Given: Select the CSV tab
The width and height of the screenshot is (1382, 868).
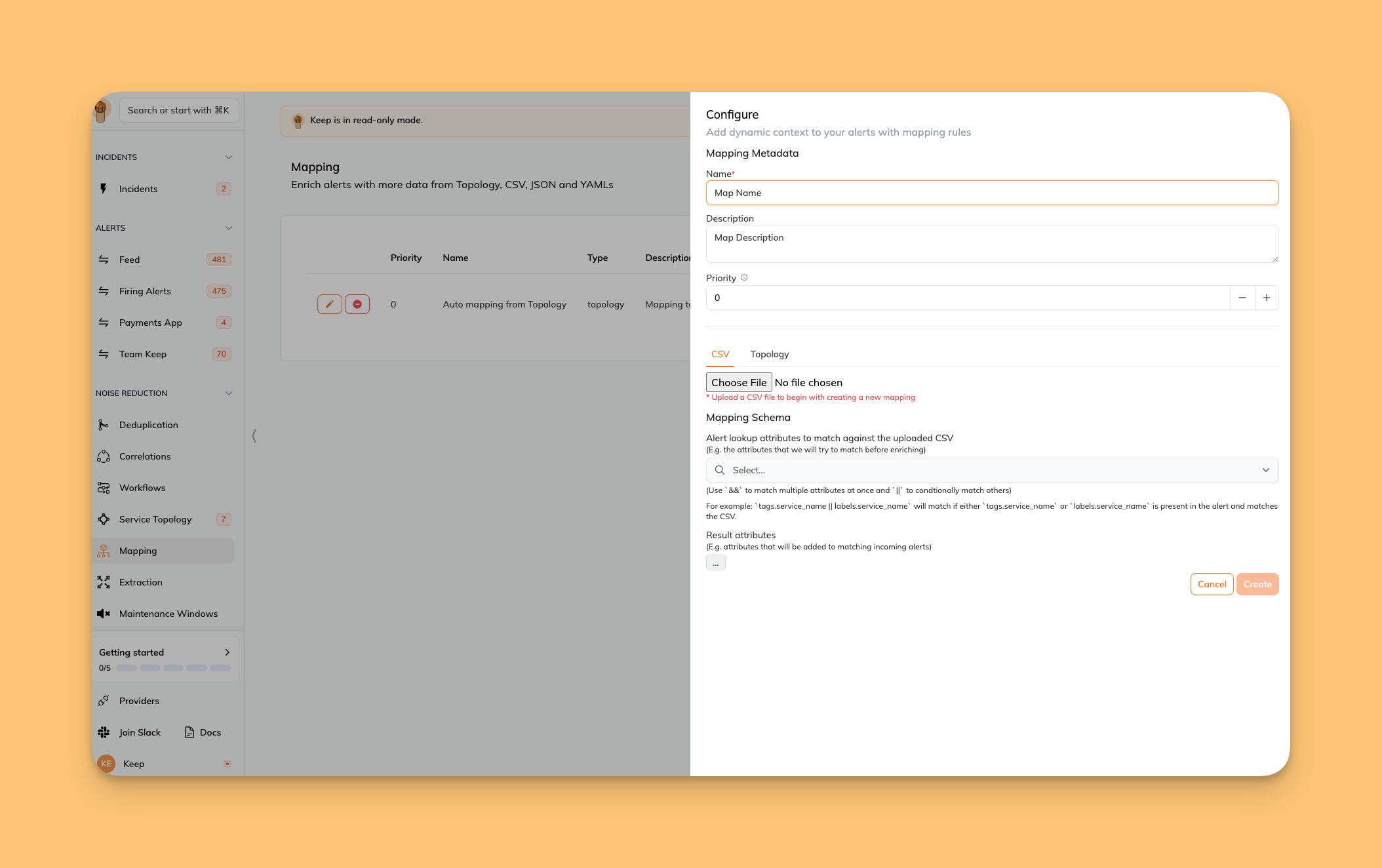Looking at the screenshot, I should click(x=720, y=354).
